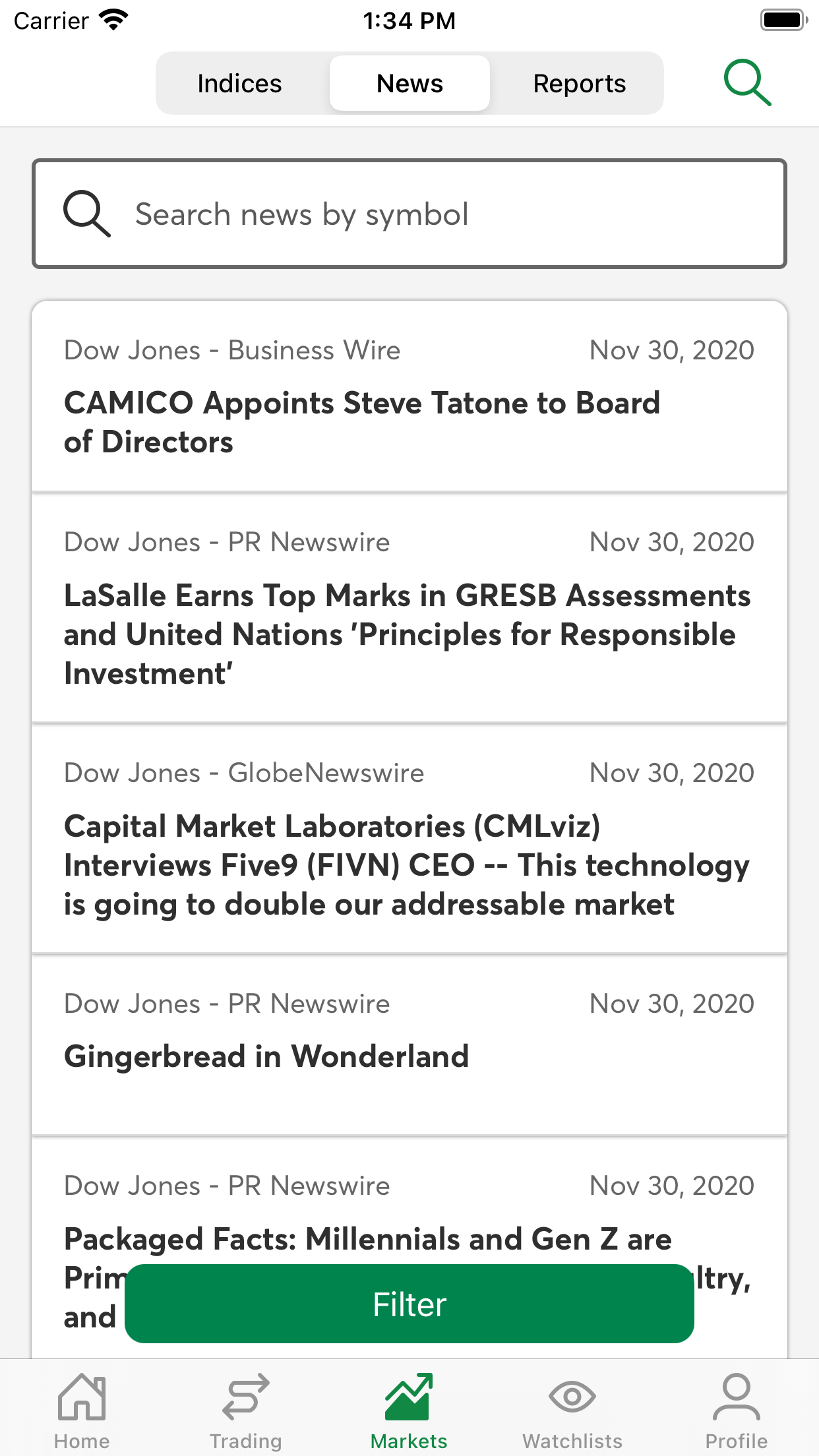Switch to the Indices tab
The height and width of the screenshot is (1456, 819).
coord(239,84)
